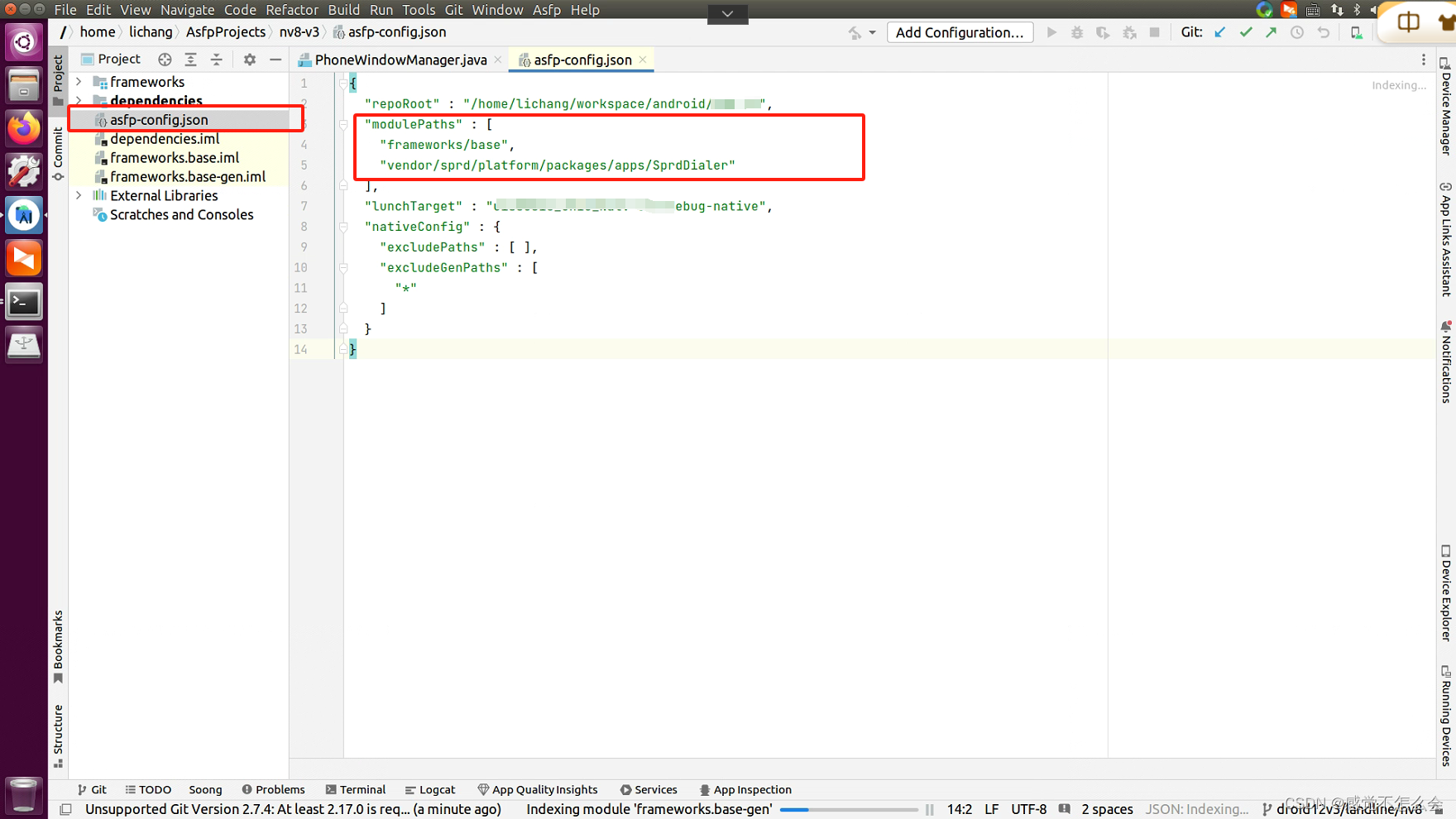Viewport: 1456px width, 819px height.
Task: Open Project panel settings gear
Action: 249,59
